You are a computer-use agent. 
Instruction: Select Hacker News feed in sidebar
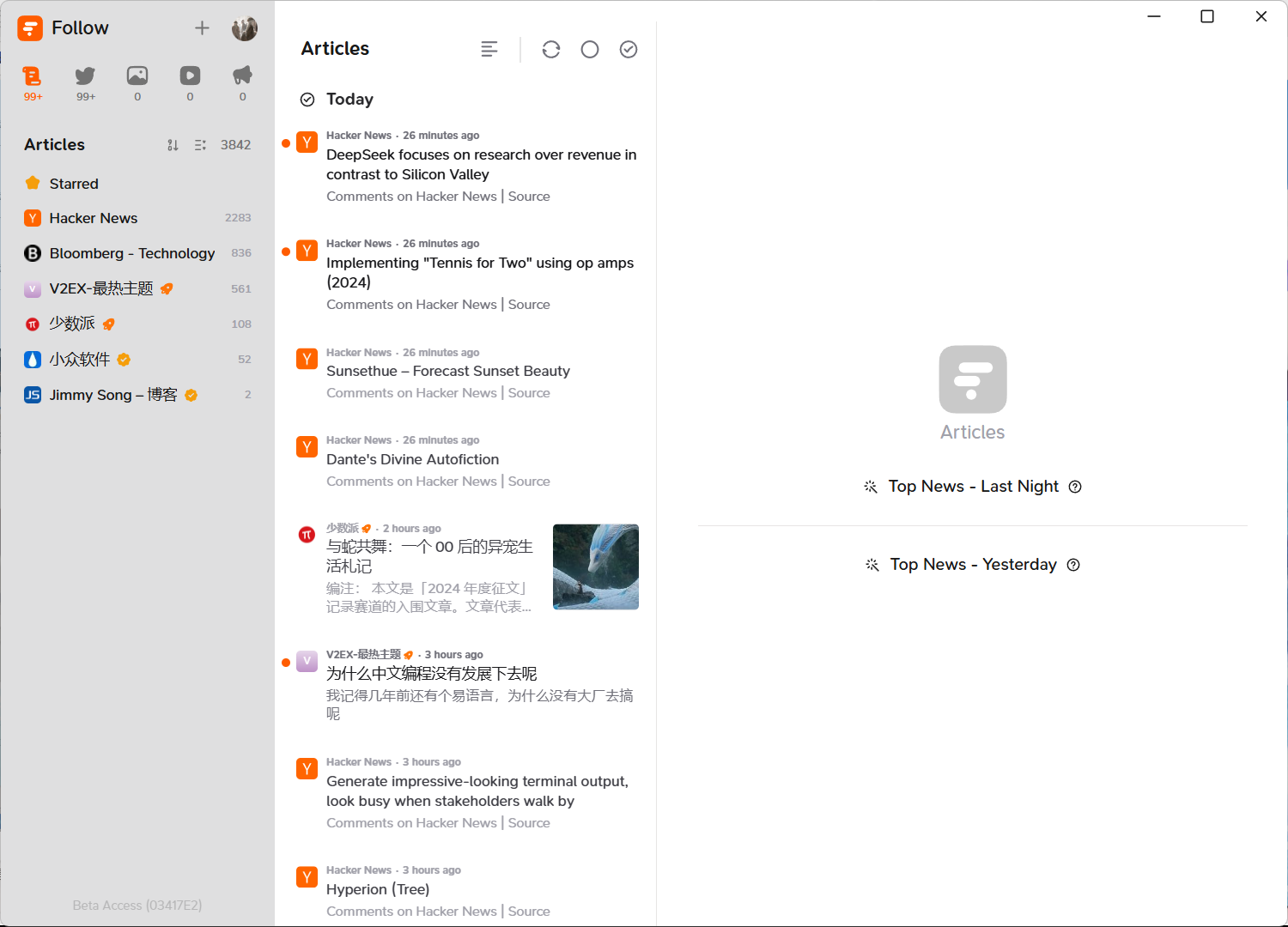(x=137, y=218)
